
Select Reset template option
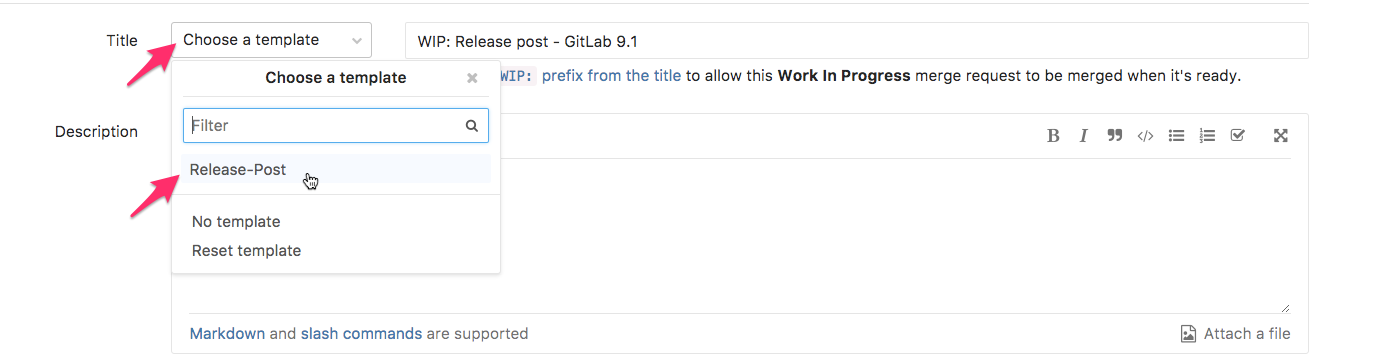pyautogui.click(x=246, y=251)
